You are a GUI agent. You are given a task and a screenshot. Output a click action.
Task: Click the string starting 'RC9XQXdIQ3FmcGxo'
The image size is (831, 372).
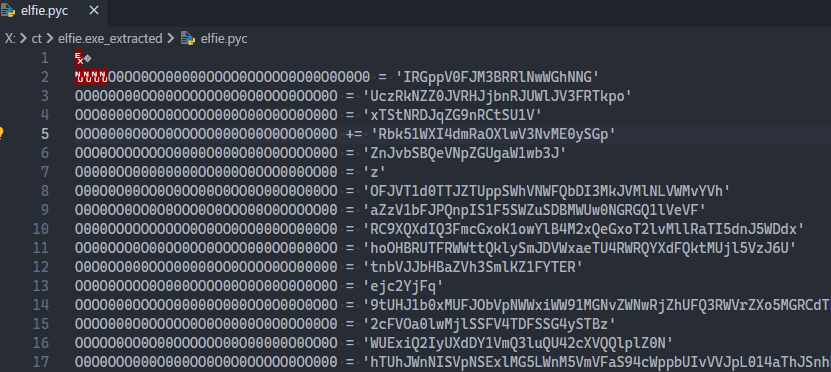(x=584, y=229)
